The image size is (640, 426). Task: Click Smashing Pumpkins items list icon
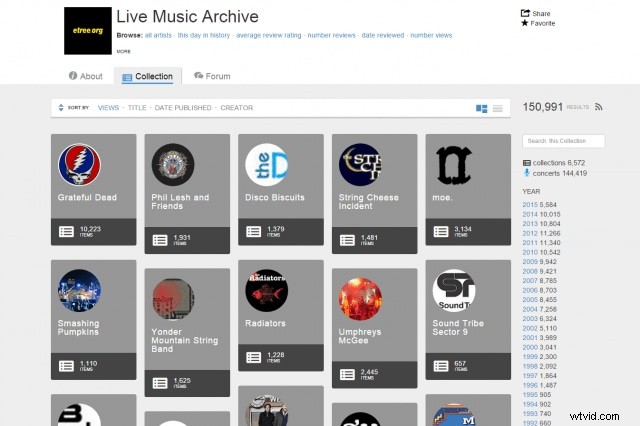coord(66,366)
